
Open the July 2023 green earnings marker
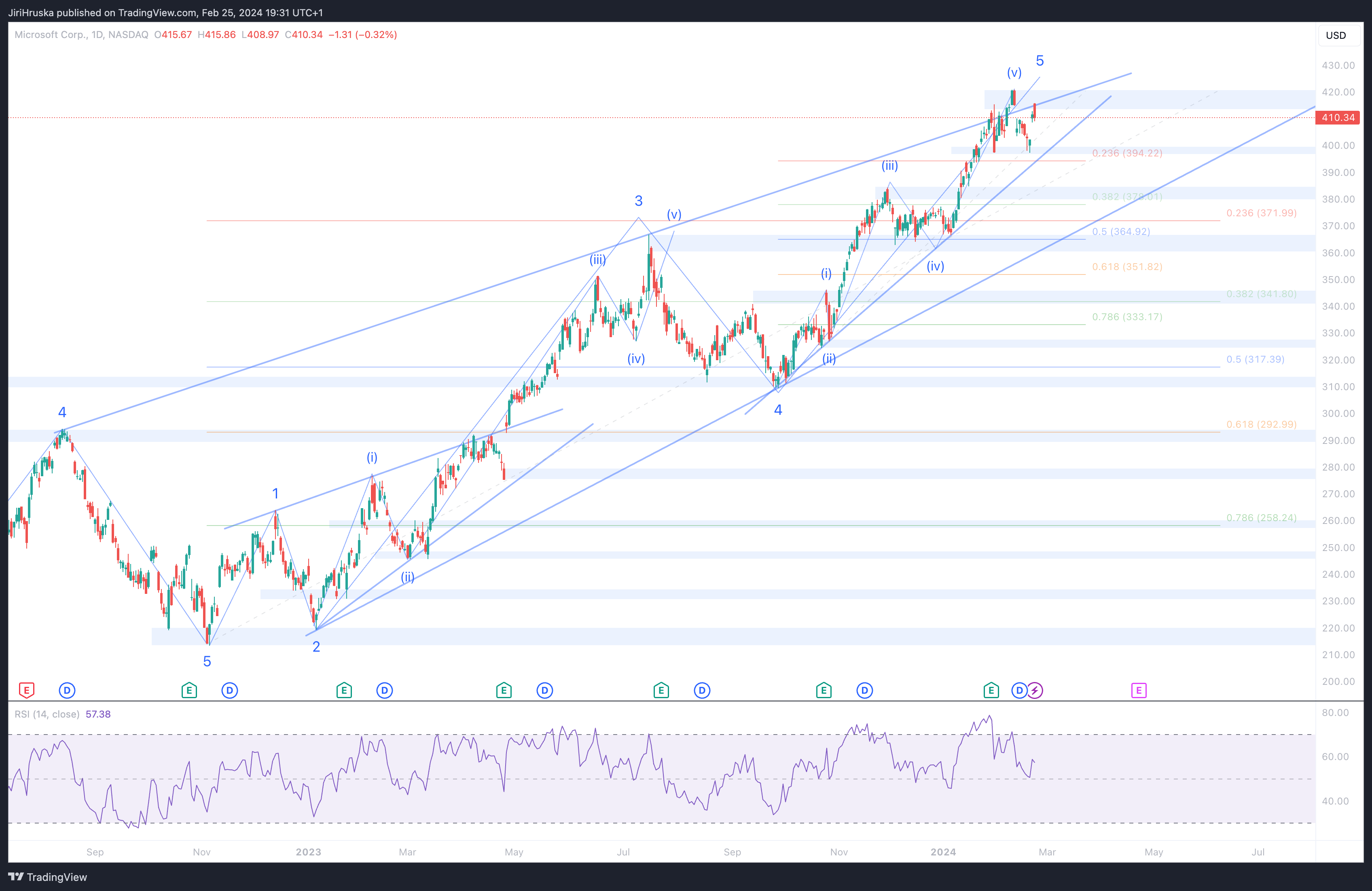tap(661, 690)
